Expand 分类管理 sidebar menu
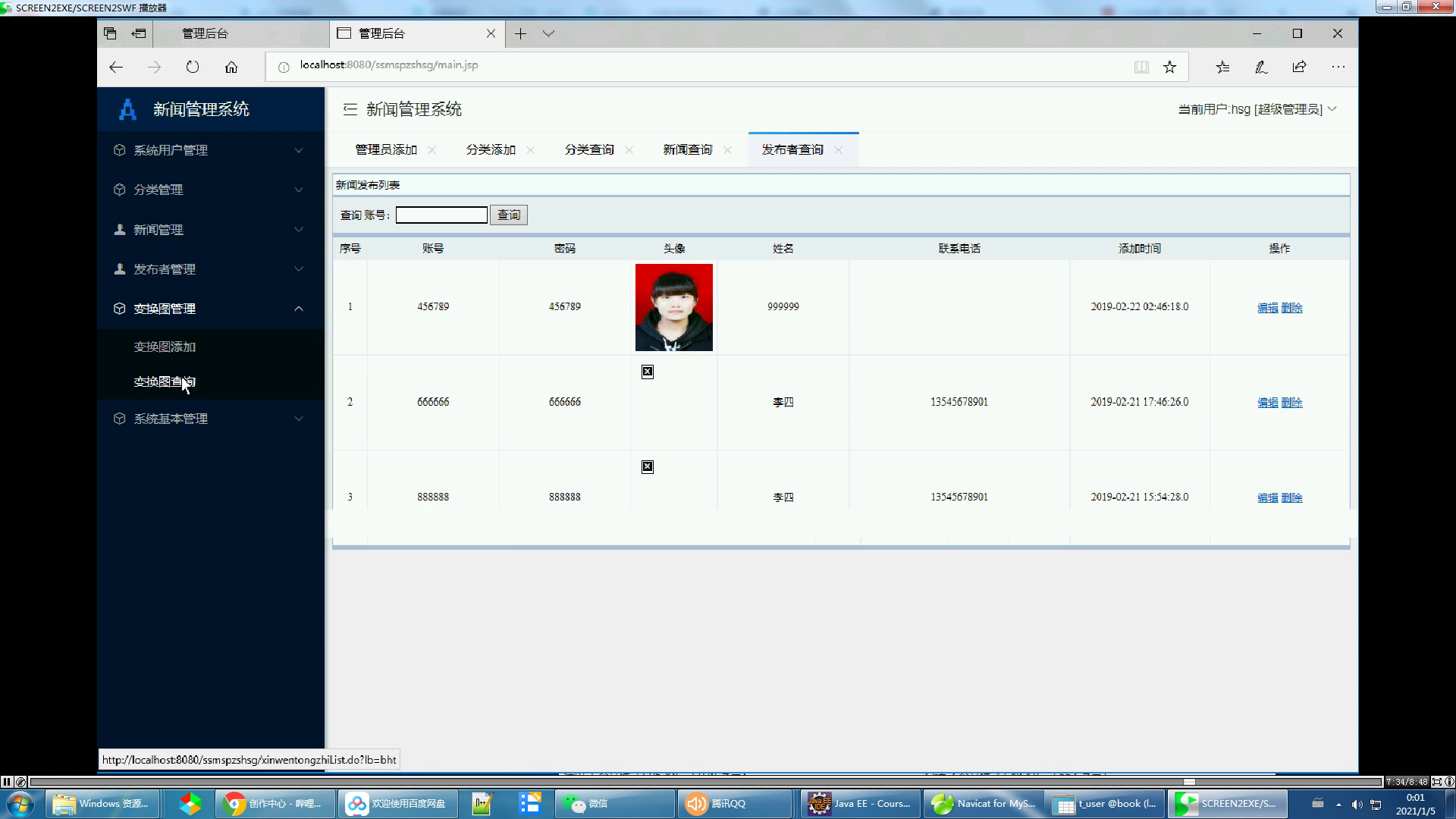This screenshot has width=1456, height=819. tap(211, 190)
